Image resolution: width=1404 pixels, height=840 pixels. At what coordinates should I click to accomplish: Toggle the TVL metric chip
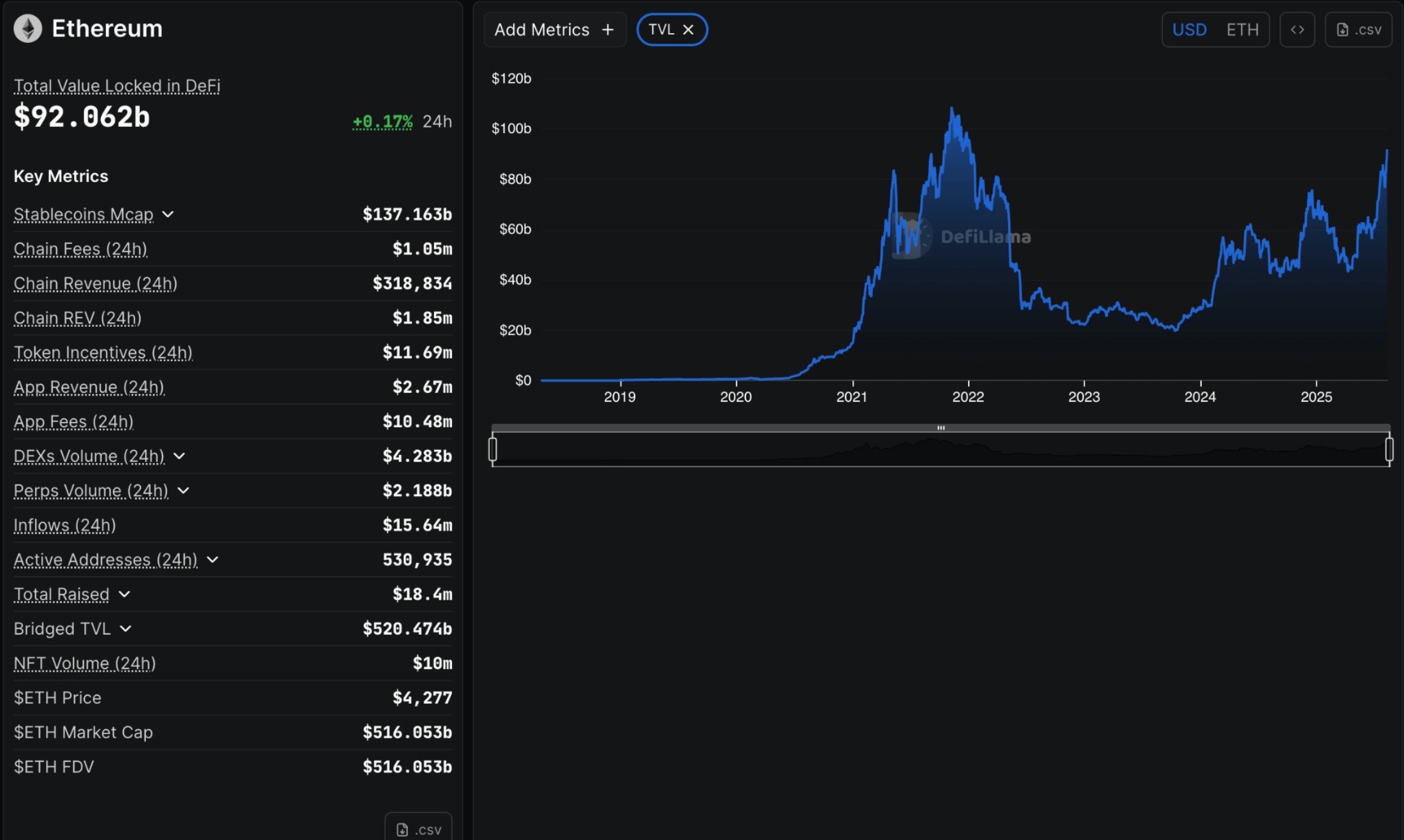coord(661,29)
